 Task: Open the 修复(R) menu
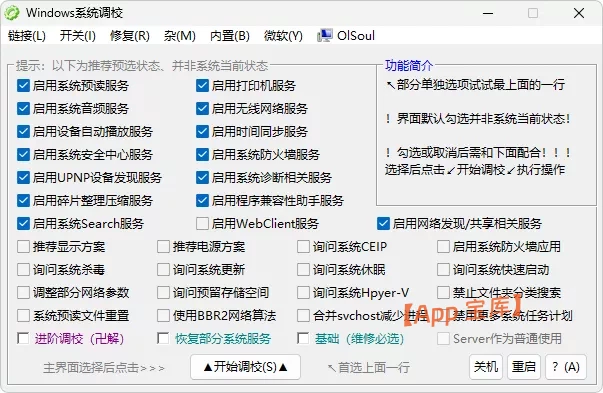click(x=130, y=36)
